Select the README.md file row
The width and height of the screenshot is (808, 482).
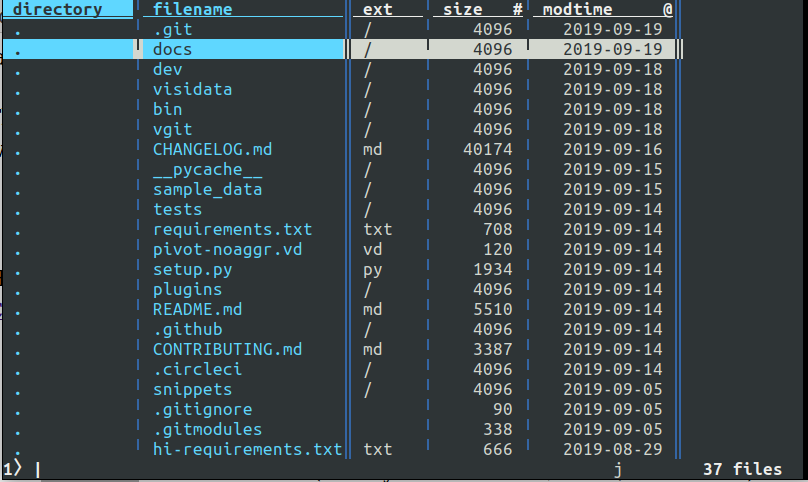[197, 309]
